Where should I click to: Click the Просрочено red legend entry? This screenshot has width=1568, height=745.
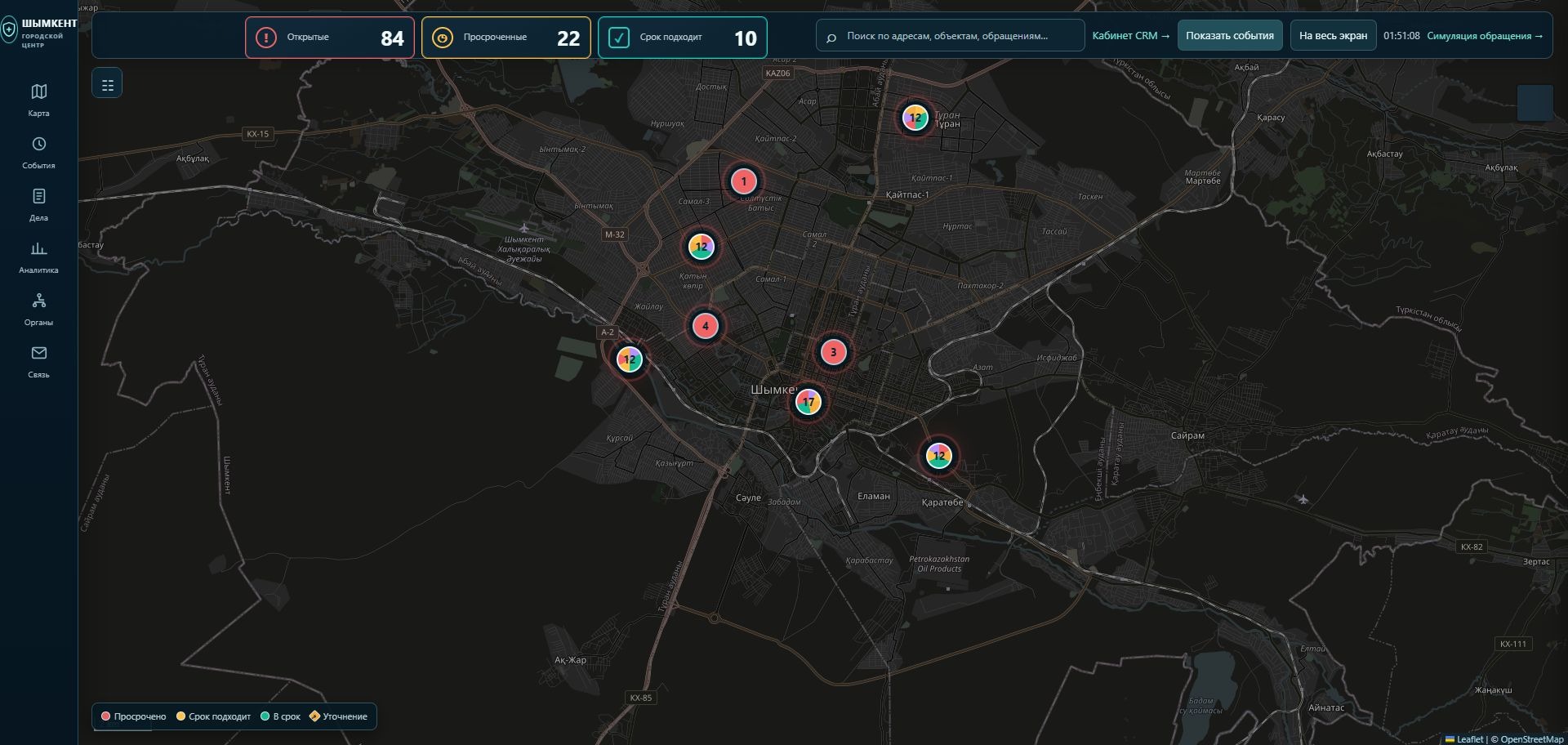coord(133,716)
